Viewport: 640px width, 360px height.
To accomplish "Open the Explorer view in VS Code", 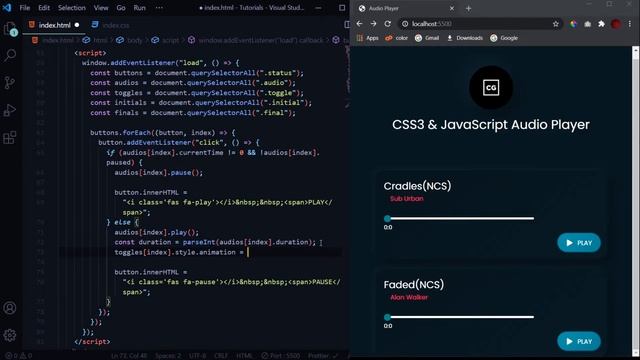I will (10, 29).
